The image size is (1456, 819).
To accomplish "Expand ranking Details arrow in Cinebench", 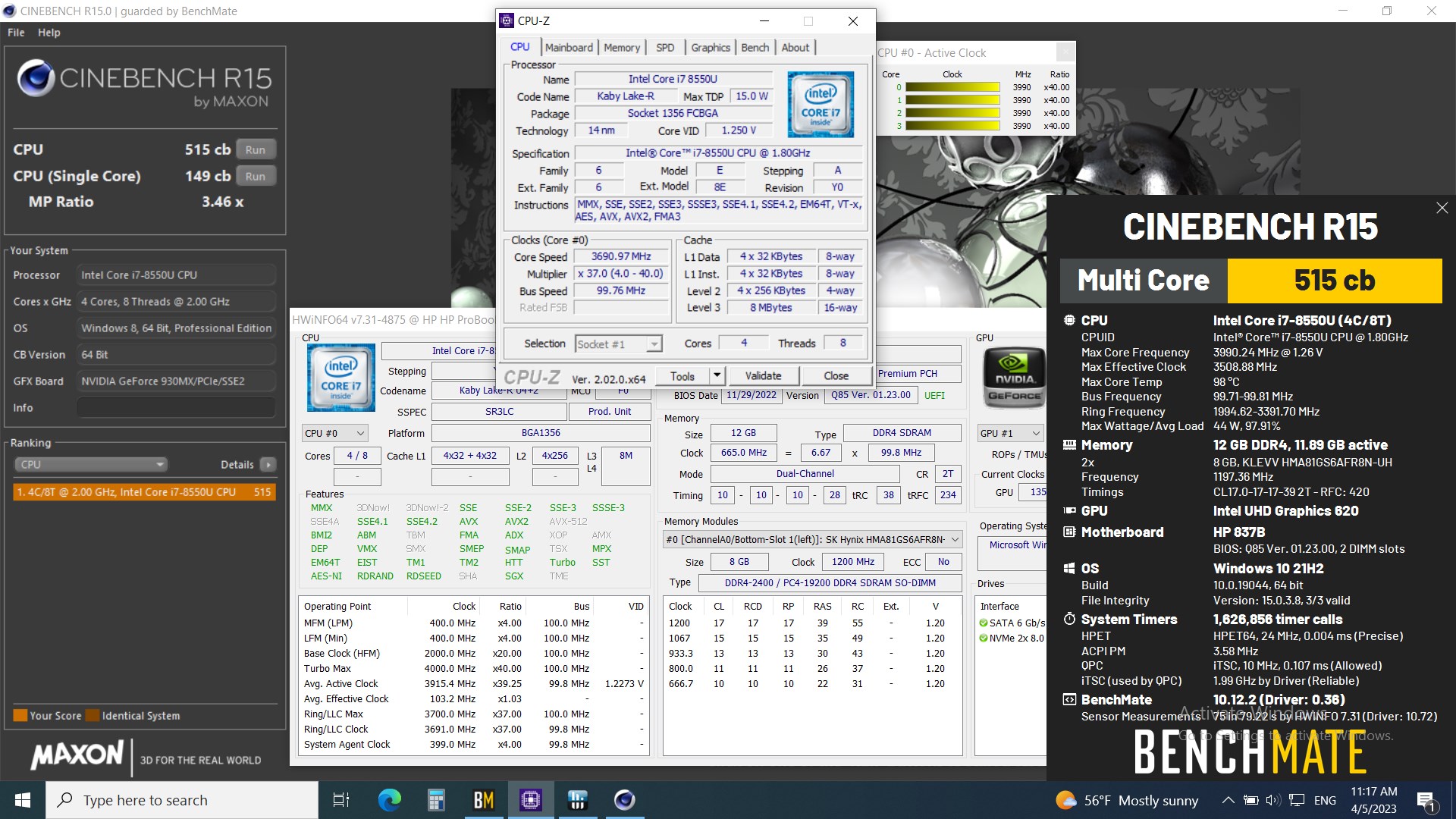I will click(268, 465).
